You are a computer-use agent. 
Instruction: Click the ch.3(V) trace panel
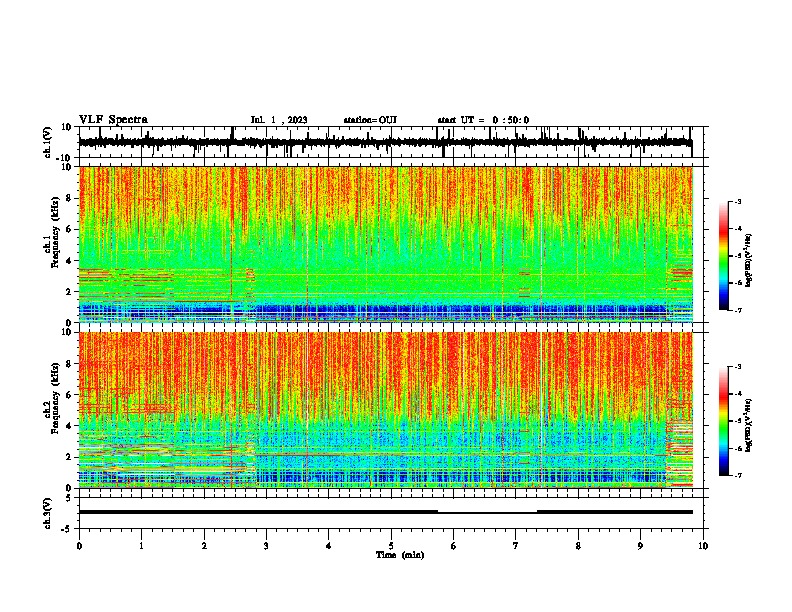tap(393, 513)
